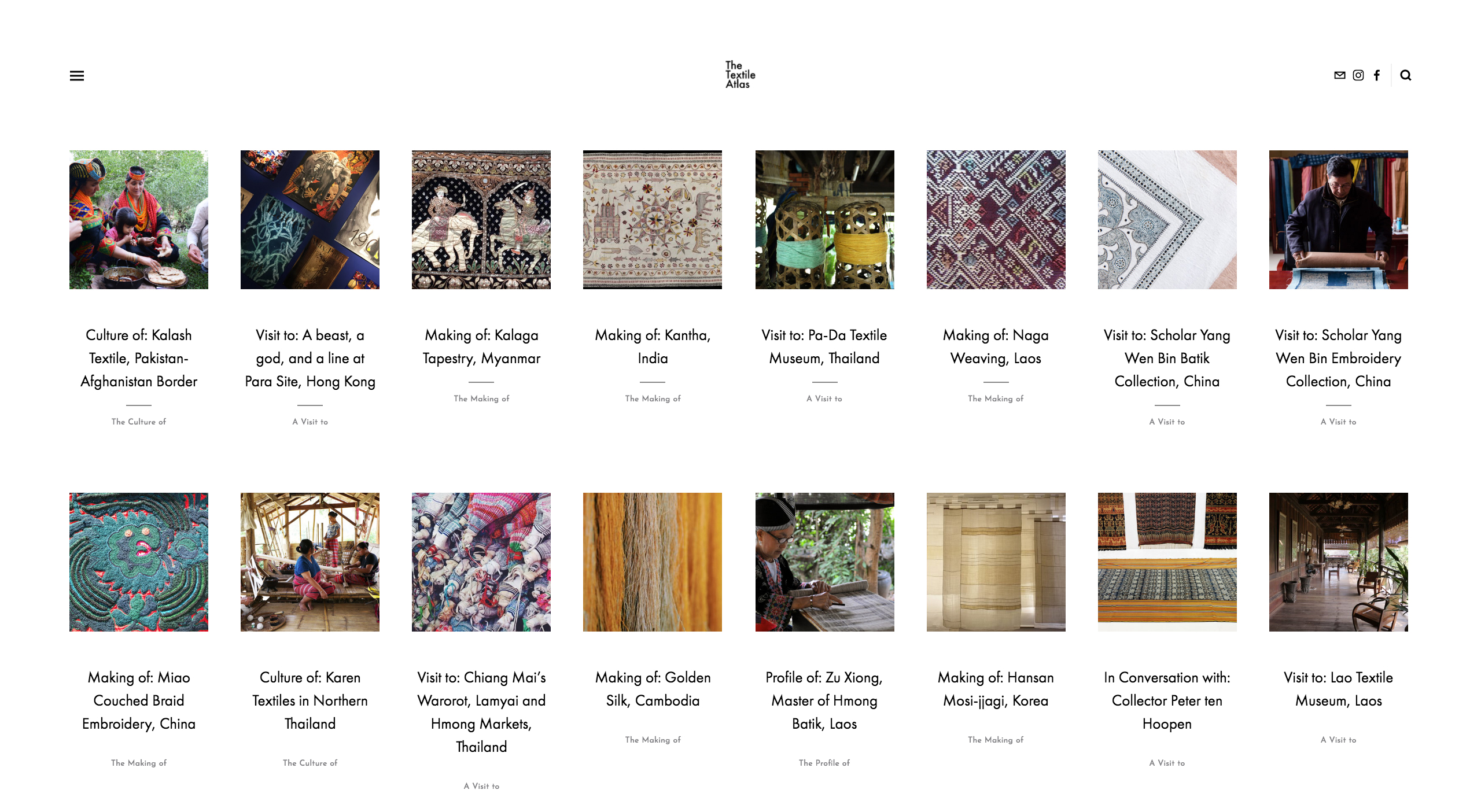Click the email envelope icon
Viewport: 1481px width, 812px height.
tap(1339, 75)
